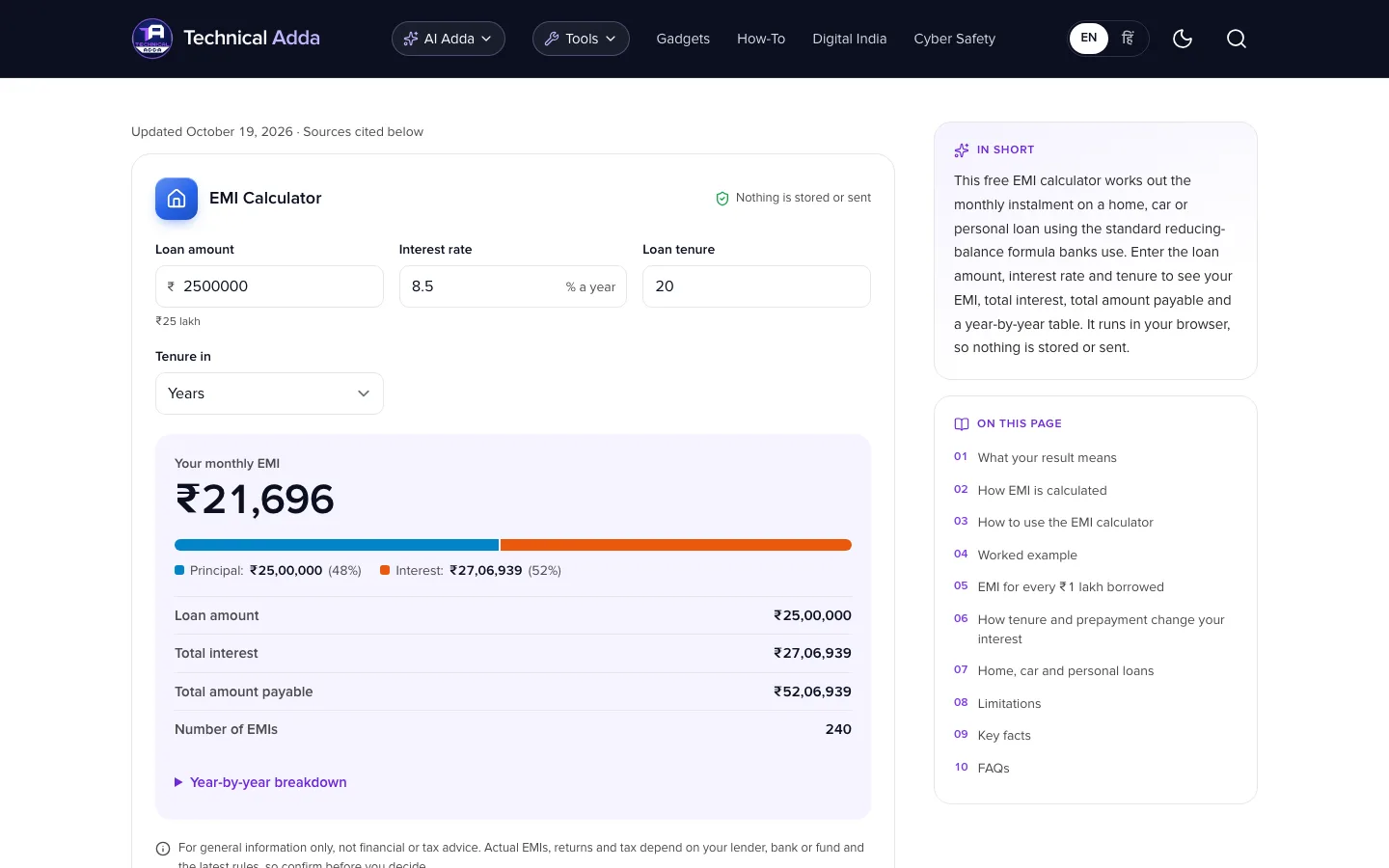Click the Number of EMIs value 240
This screenshot has height=868, width=1389.
point(838,729)
